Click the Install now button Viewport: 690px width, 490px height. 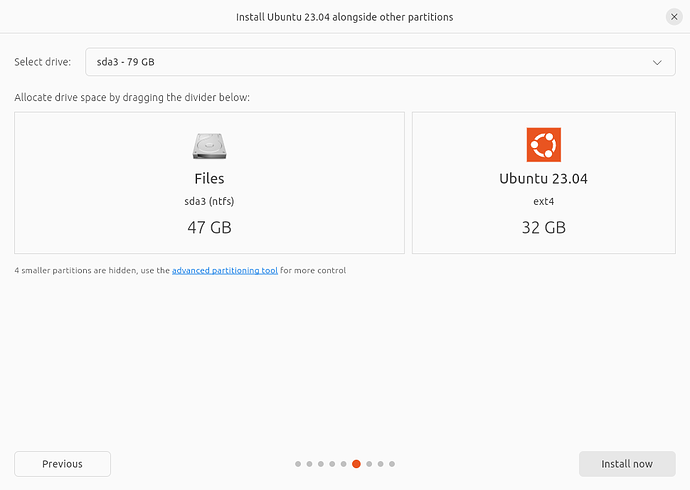[627, 464]
